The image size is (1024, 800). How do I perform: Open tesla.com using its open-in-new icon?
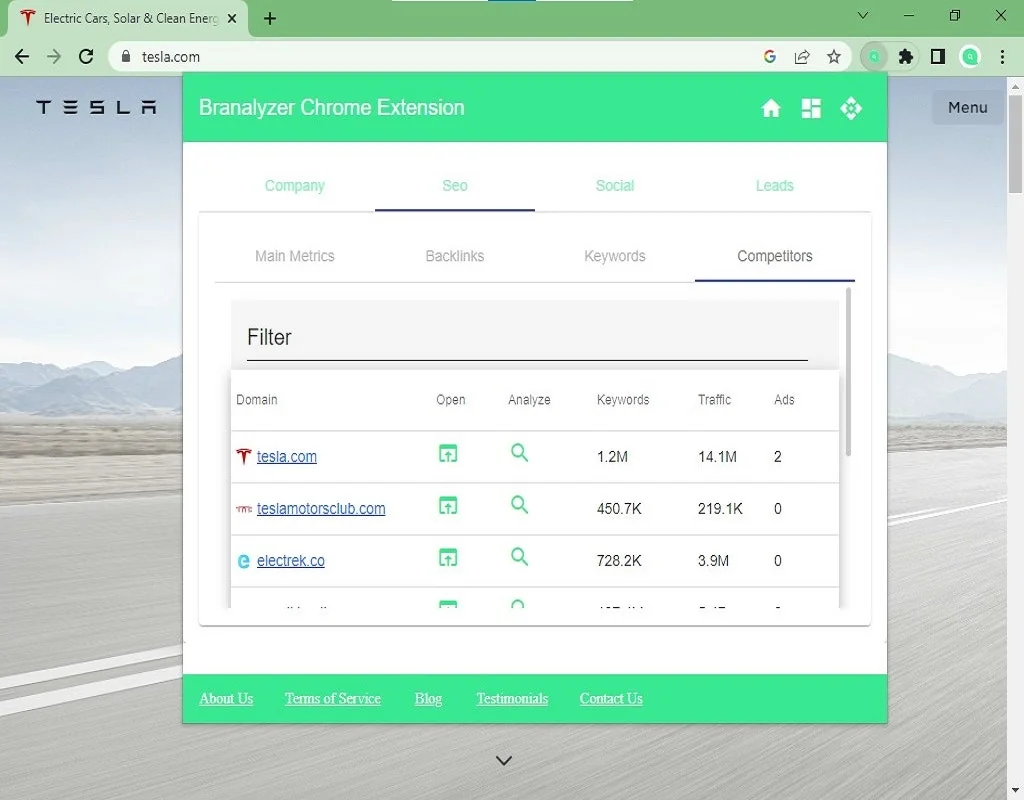447,453
